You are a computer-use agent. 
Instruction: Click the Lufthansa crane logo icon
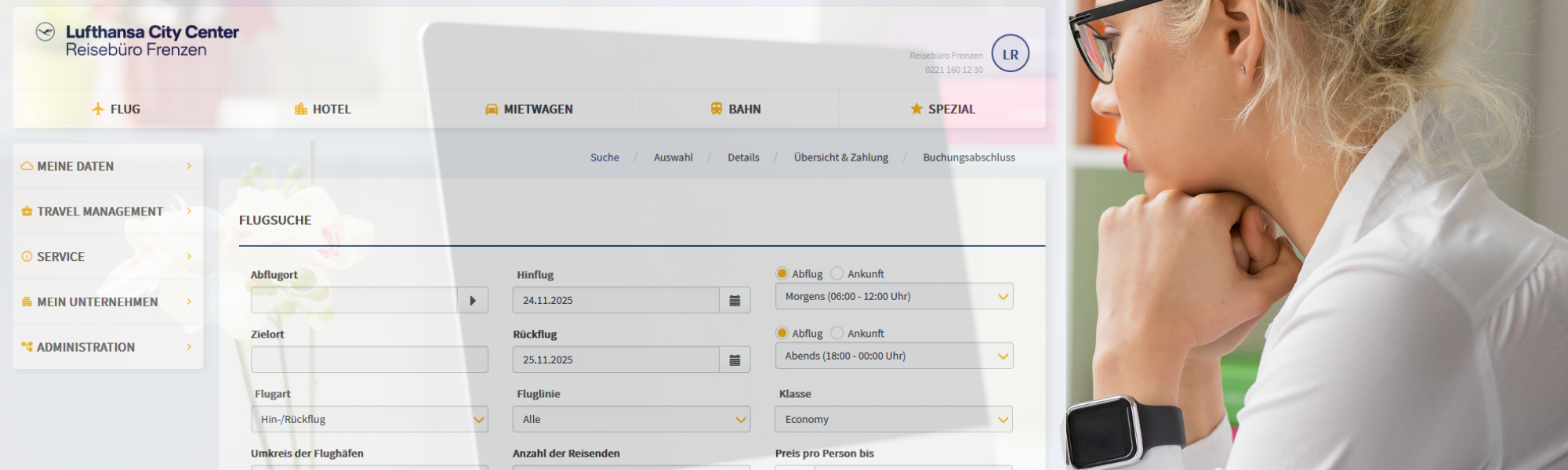click(45, 32)
